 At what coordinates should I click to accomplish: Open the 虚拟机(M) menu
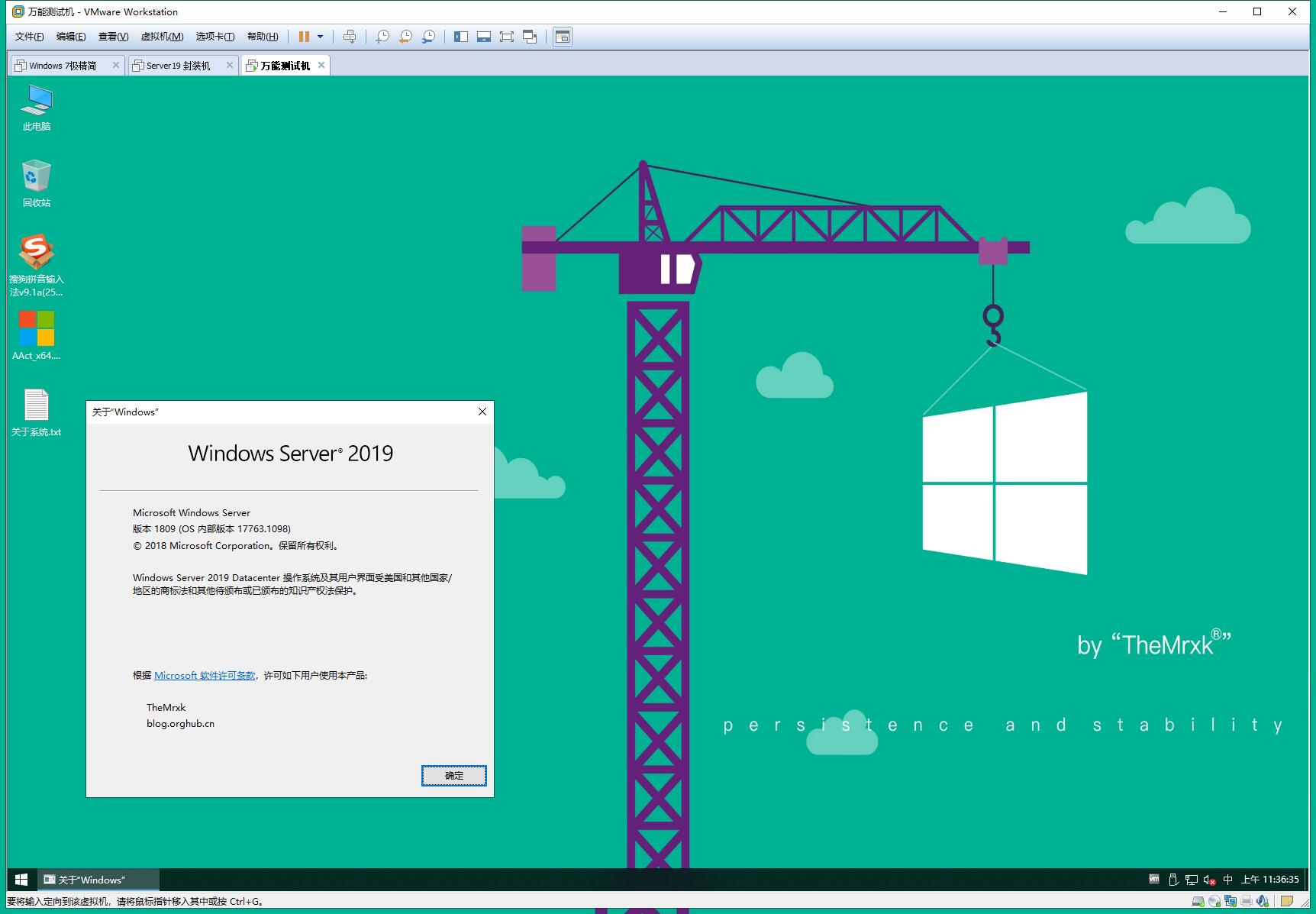[x=162, y=37]
